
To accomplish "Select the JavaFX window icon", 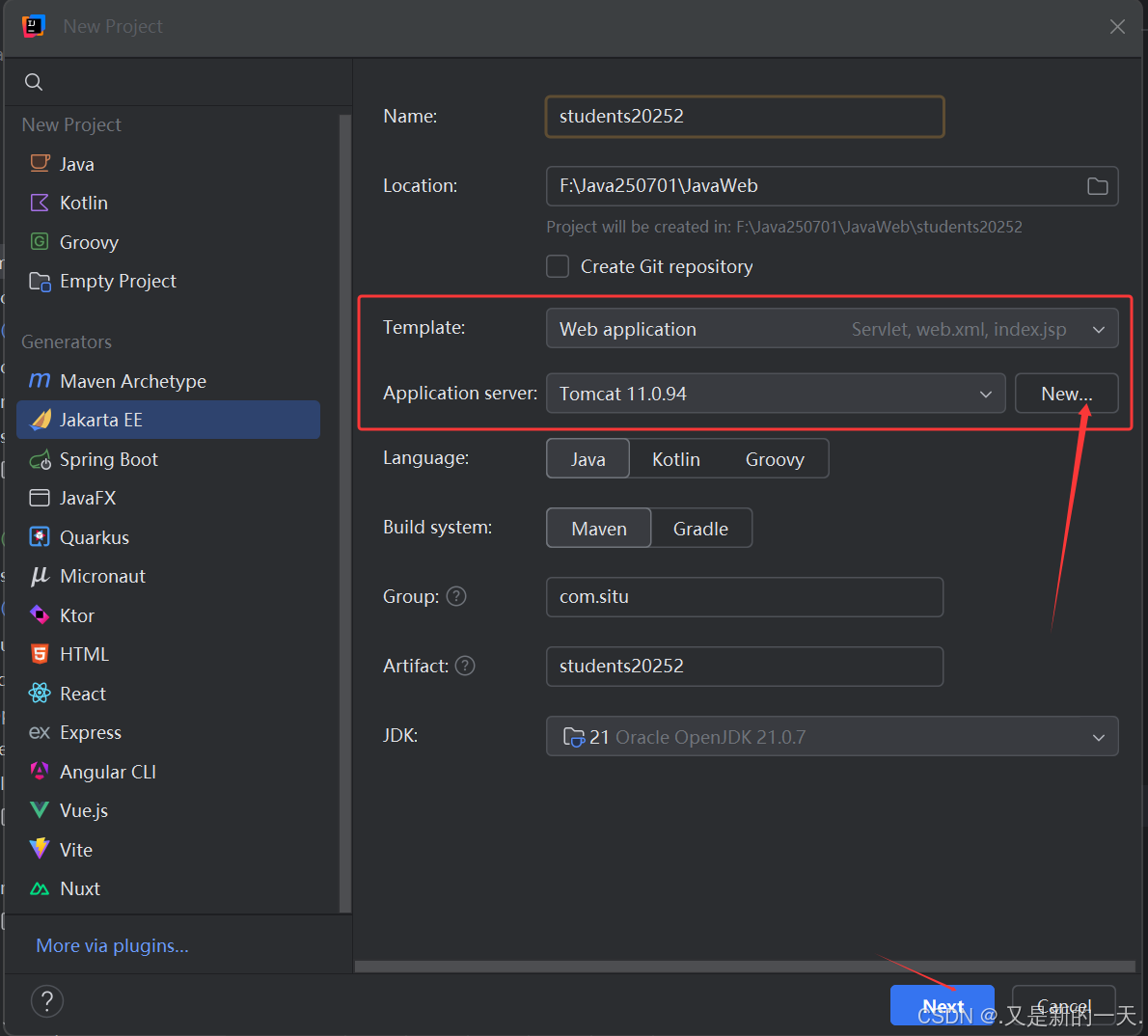I will coord(40,498).
